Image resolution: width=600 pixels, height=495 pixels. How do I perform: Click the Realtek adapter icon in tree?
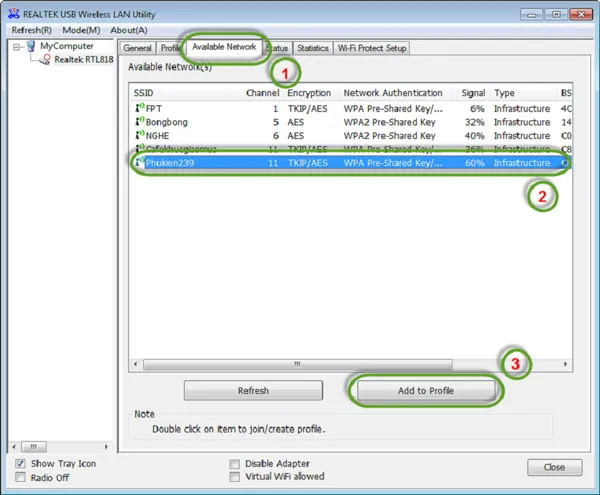pyautogui.click(x=46, y=60)
